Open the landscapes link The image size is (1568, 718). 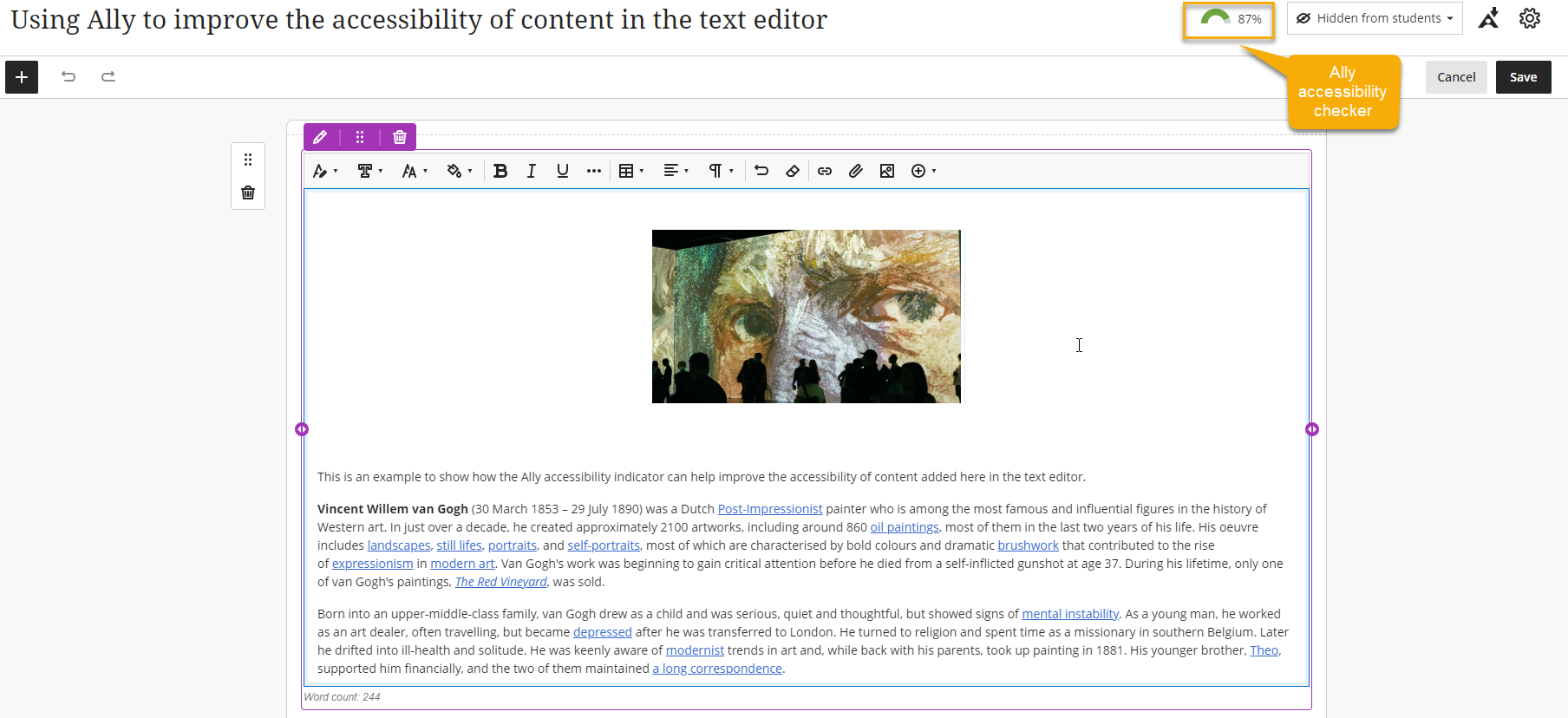pos(399,545)
